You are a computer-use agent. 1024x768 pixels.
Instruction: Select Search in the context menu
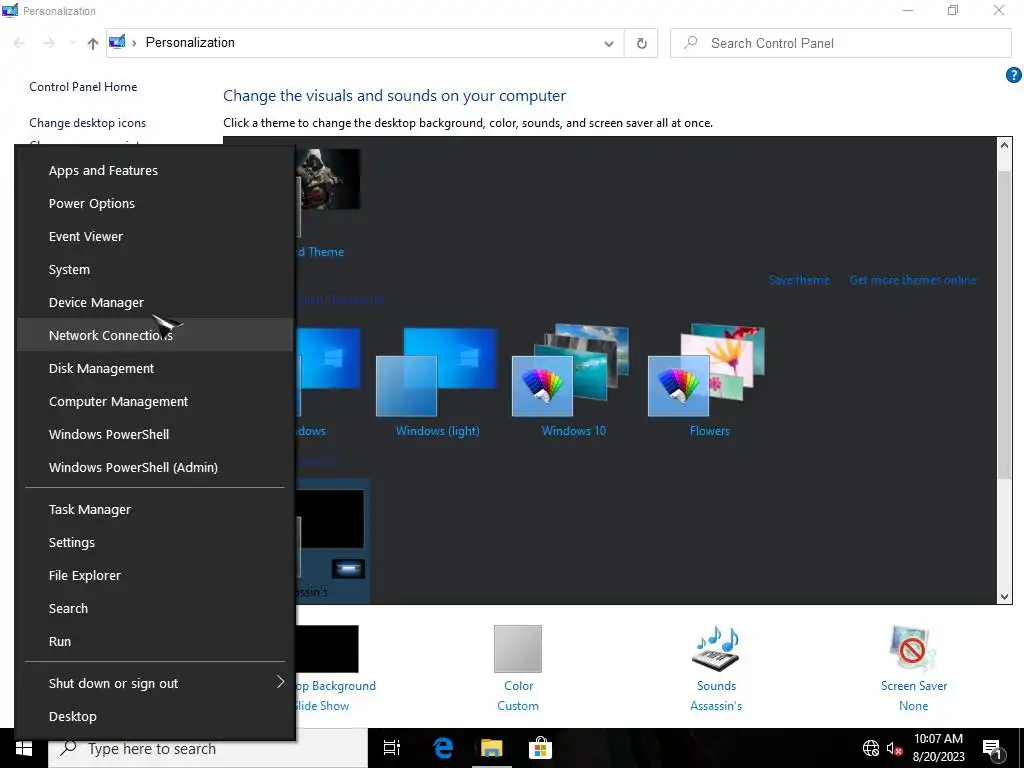pos(155,608)
